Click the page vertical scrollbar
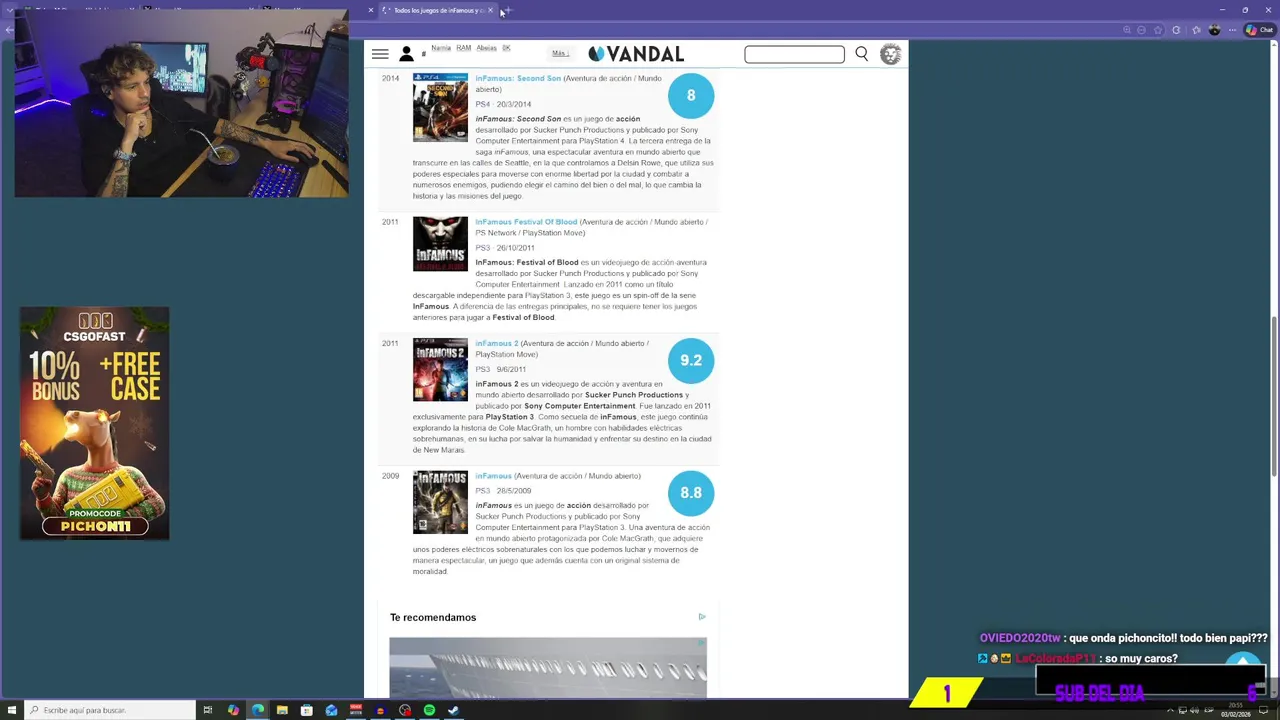Screen dimensions: 1280x720 point(1274,395)
